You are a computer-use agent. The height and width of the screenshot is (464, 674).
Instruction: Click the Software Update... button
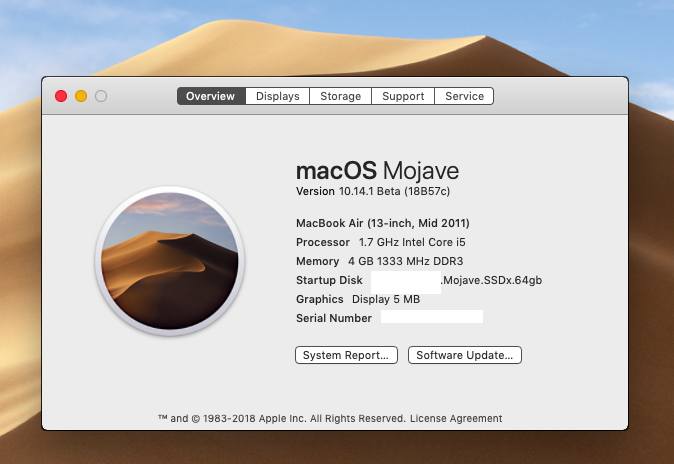point(465,355)
